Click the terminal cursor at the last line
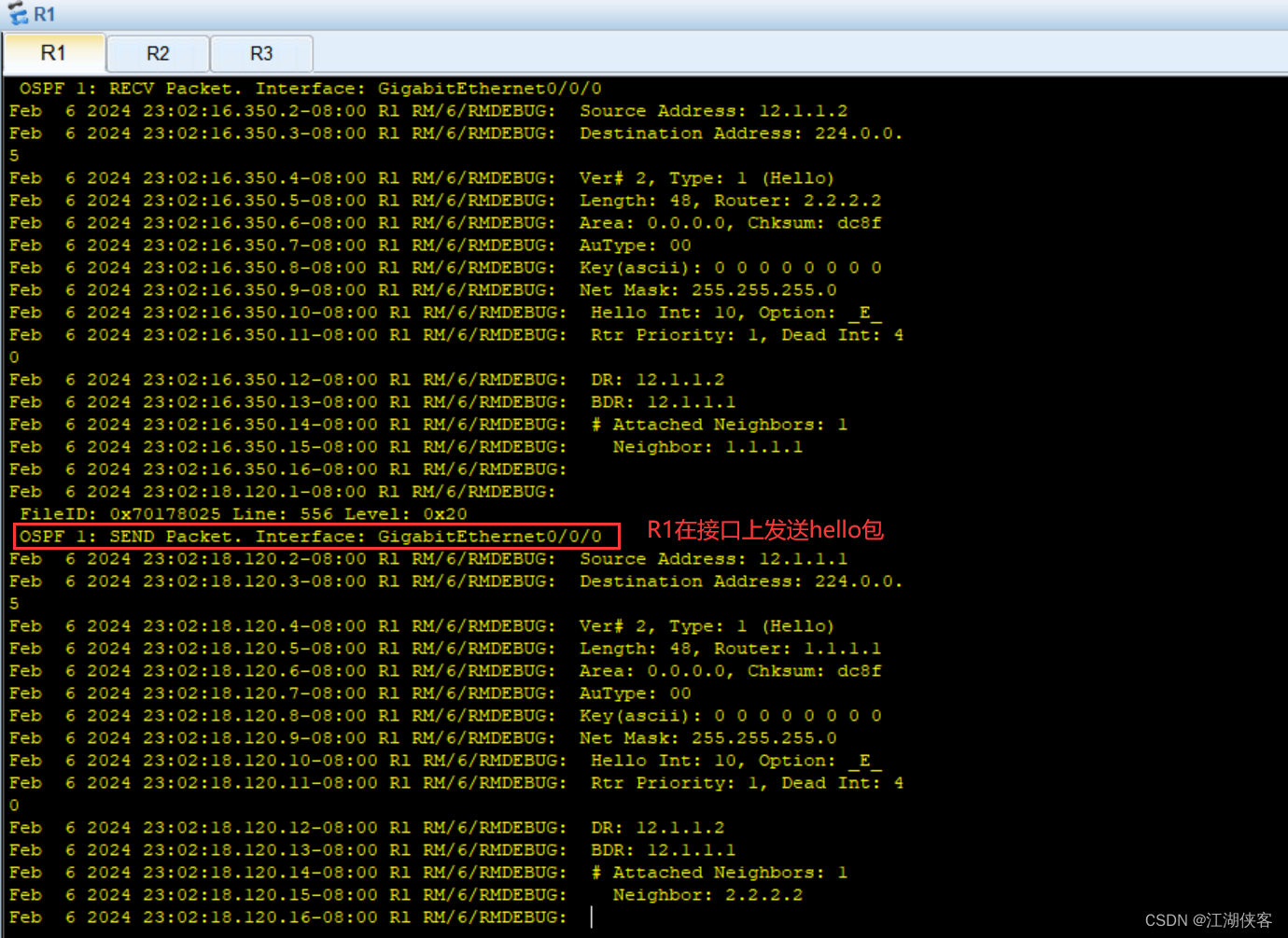This screenshot has width=1288, height=938. coord(592,917)
